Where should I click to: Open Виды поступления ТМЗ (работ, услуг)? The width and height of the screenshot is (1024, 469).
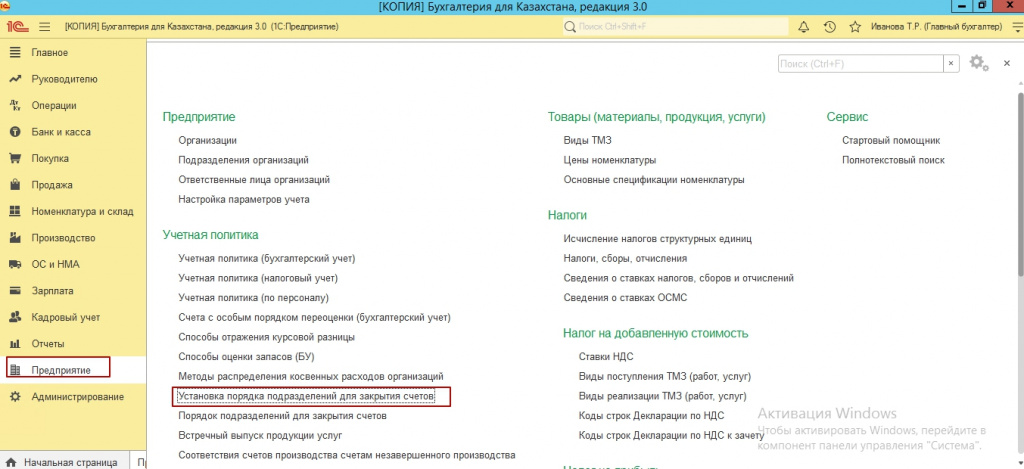665,376
